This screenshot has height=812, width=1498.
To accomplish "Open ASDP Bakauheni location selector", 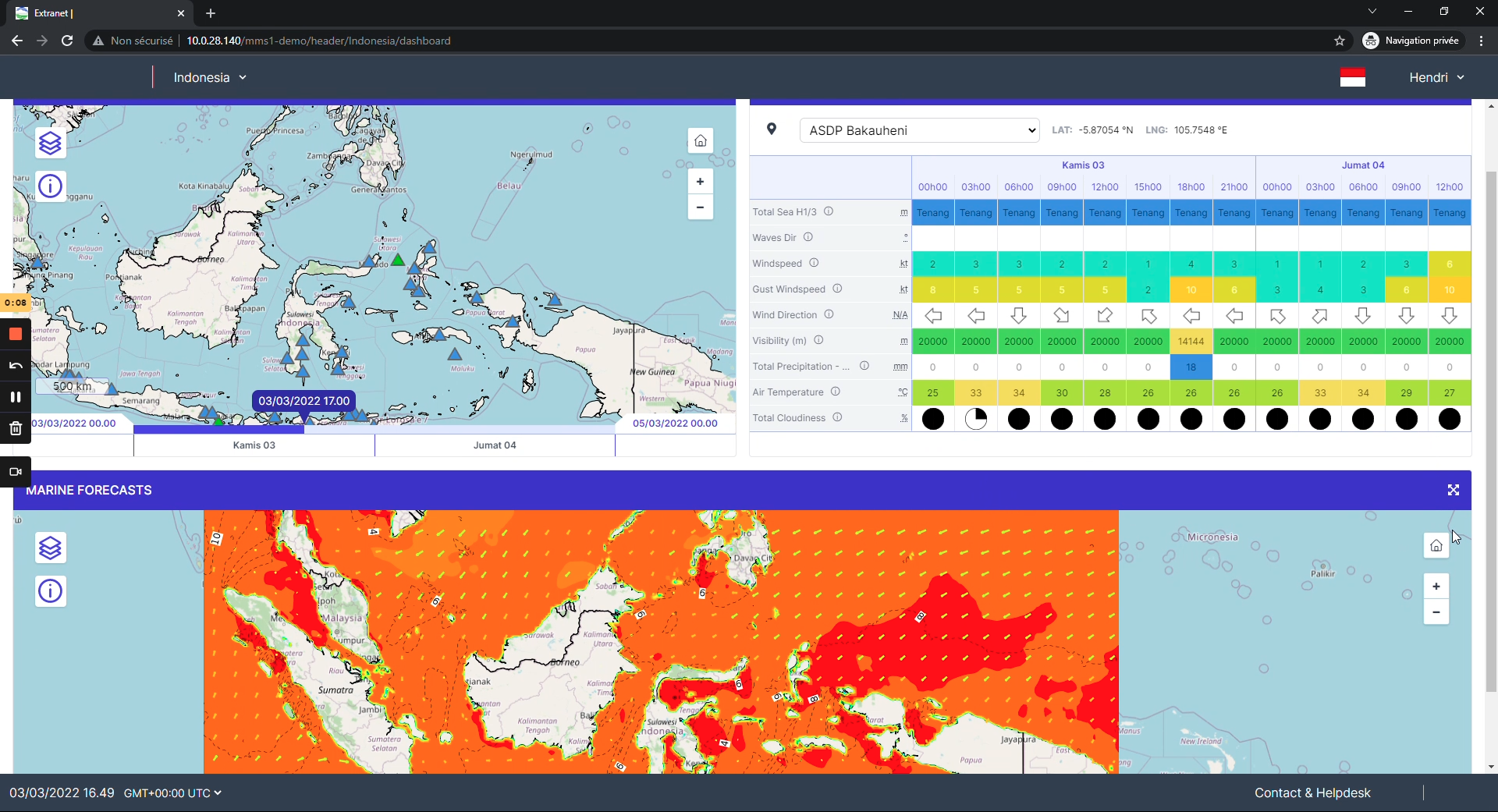I will click(x=919, y=130).
